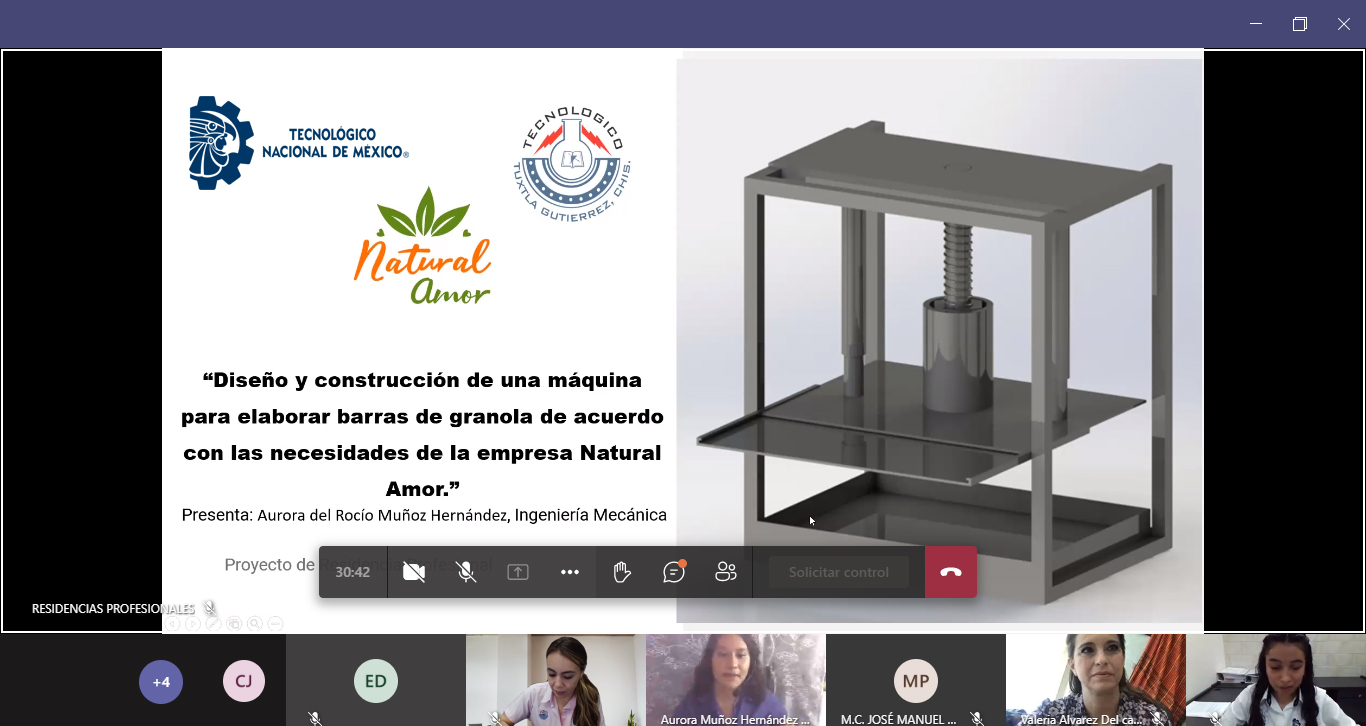Image resolution: width=1366 pixels, height=726 pixels.
Task: Select the CJ participant avatar
Action: point(244,682)
